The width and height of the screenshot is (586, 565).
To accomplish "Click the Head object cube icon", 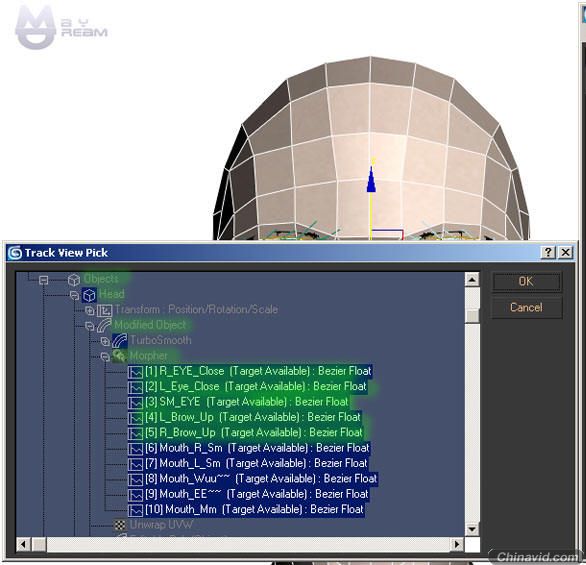I will click(89, 295).
